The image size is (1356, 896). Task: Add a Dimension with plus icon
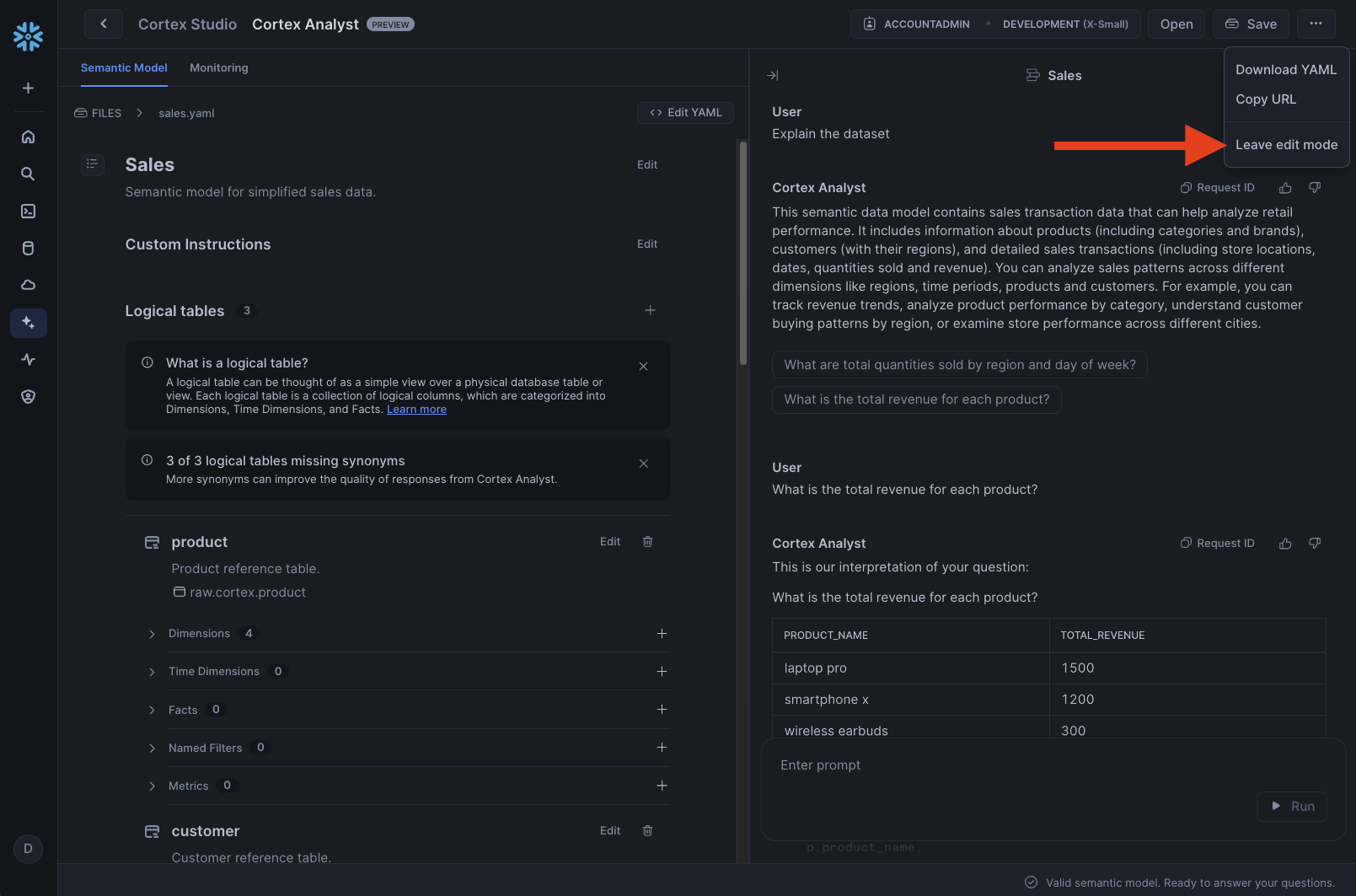click(x=662, y=633)
